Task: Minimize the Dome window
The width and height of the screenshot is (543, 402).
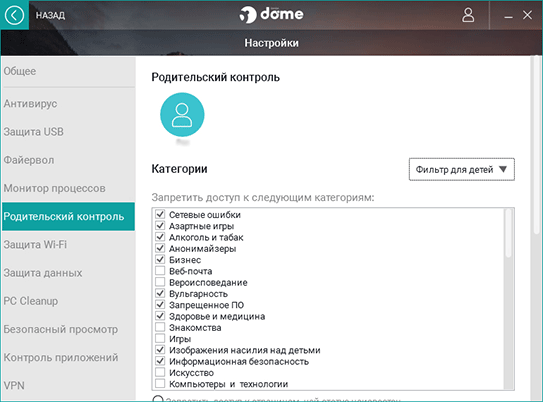Action: click(x=508, y=16)
